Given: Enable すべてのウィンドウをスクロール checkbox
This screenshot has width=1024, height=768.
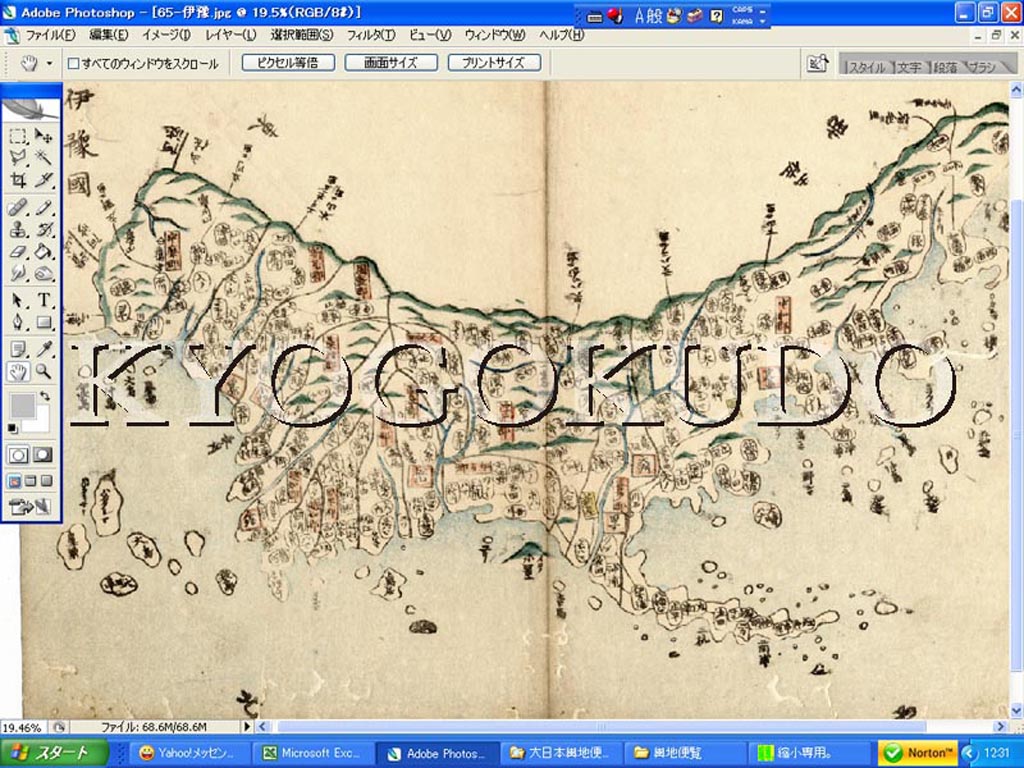Looking at the screenshot, I should click(x=74, y=63).
